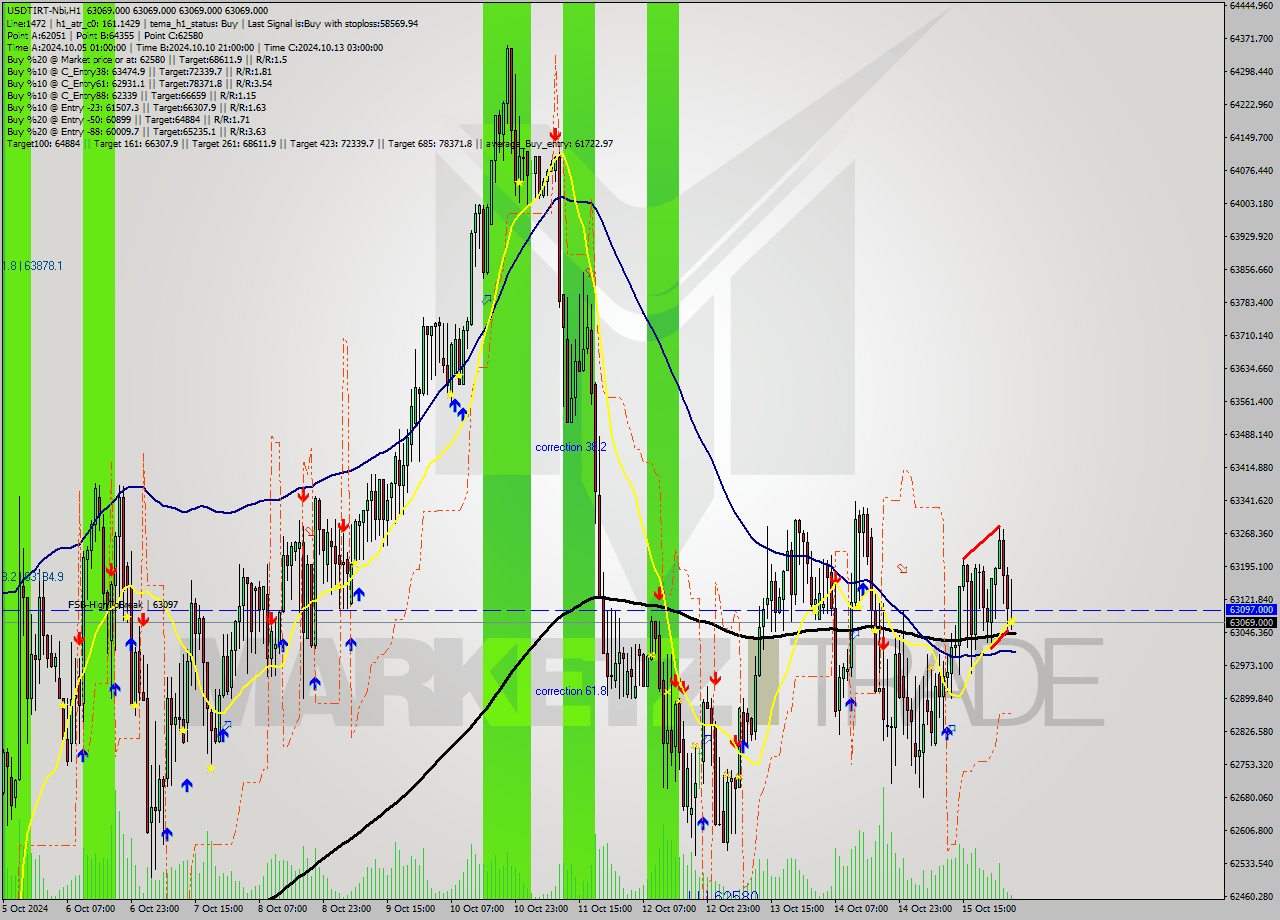Select the FSB-HighToBreak 63097 label
The width and height of the screenshot is (1280, 920).
click(123, 605)
